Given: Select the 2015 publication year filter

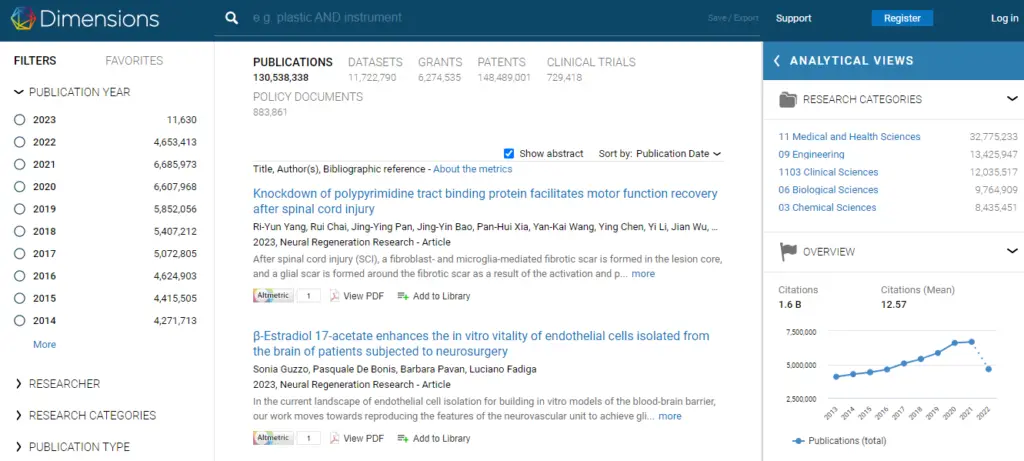Looking at the screenshot, I should [x=20, y=298].
